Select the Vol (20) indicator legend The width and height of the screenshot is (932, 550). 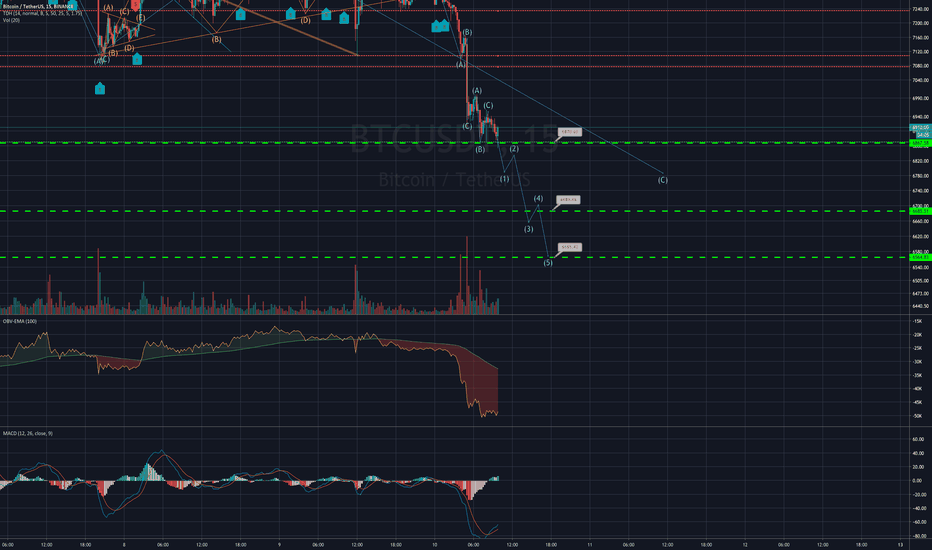tap(11, 20)
